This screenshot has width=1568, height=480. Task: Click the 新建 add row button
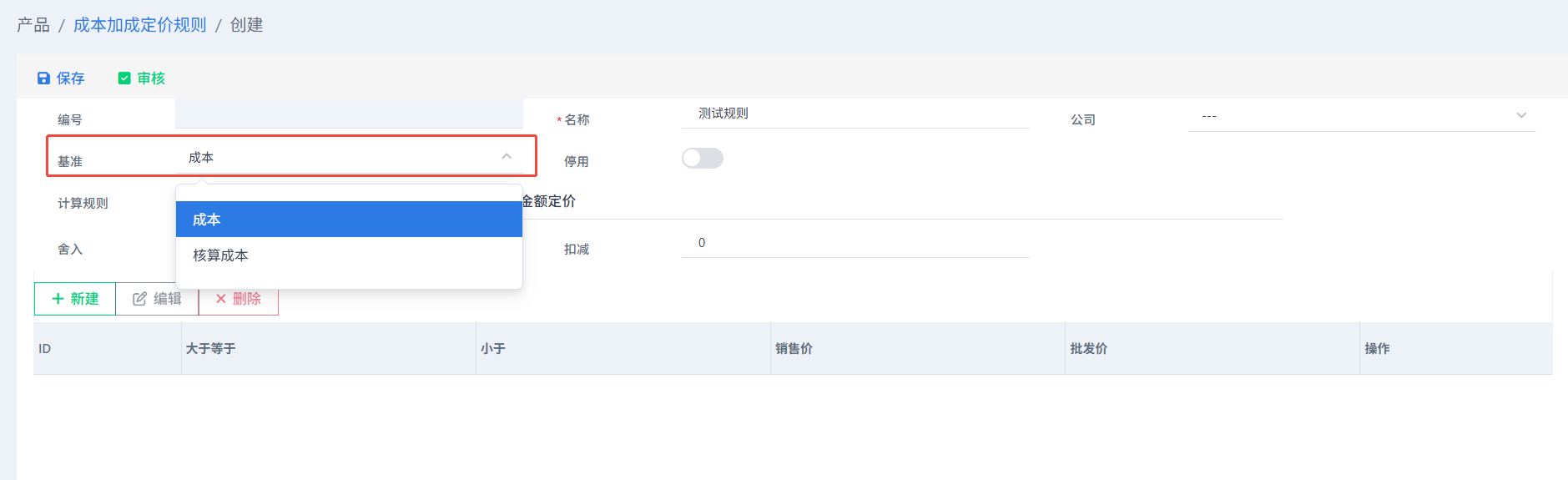pyautogui.click(x=75, y=299)
